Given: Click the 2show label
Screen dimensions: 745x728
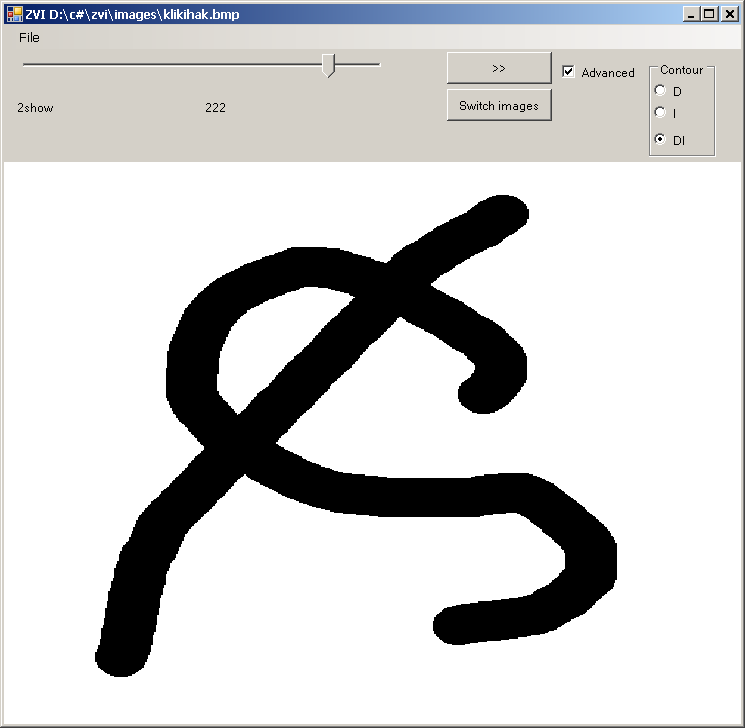Looking at the screenshot, I should pyautogui.click(x=35, y=108).
